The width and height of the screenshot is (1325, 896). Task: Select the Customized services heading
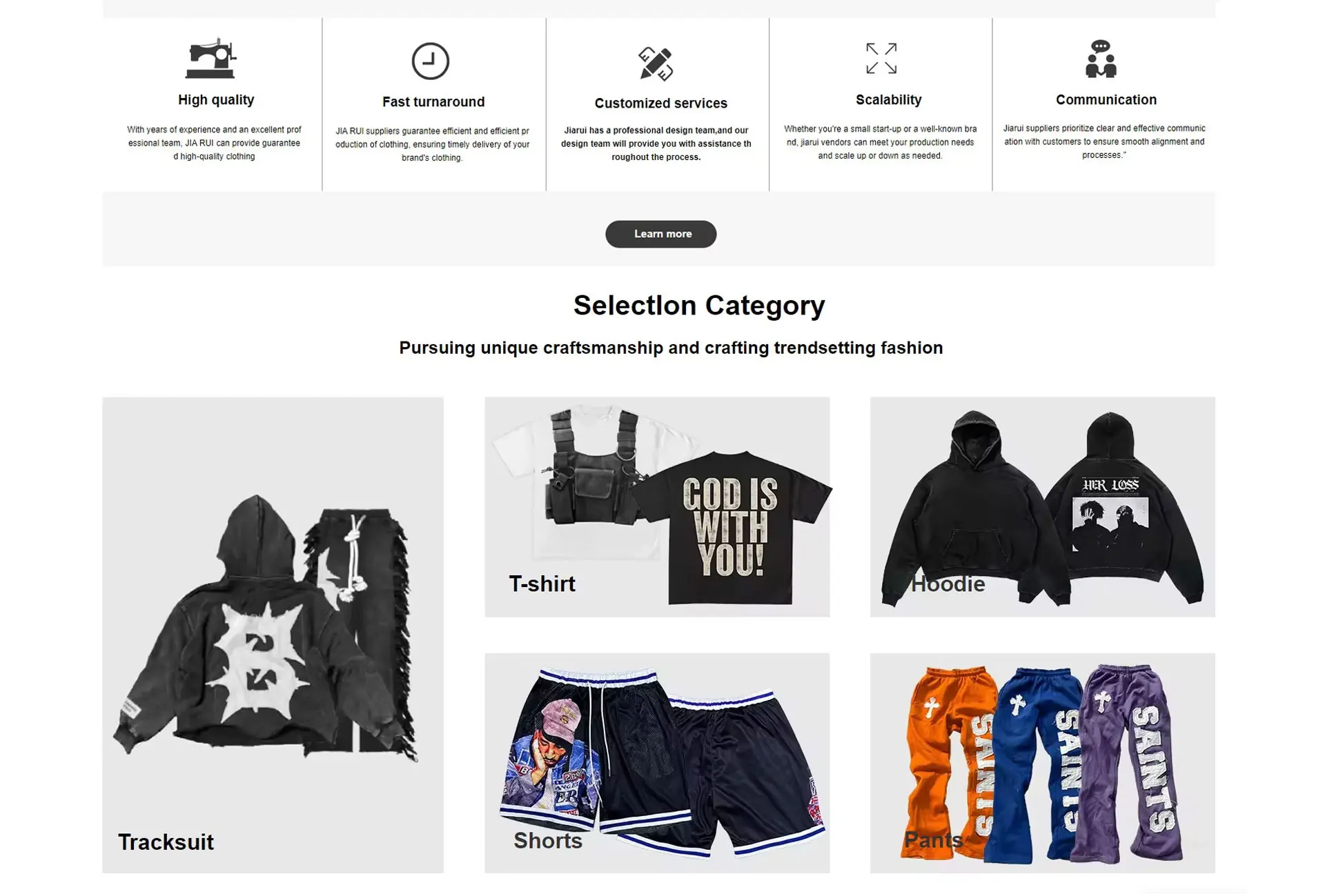660,103
